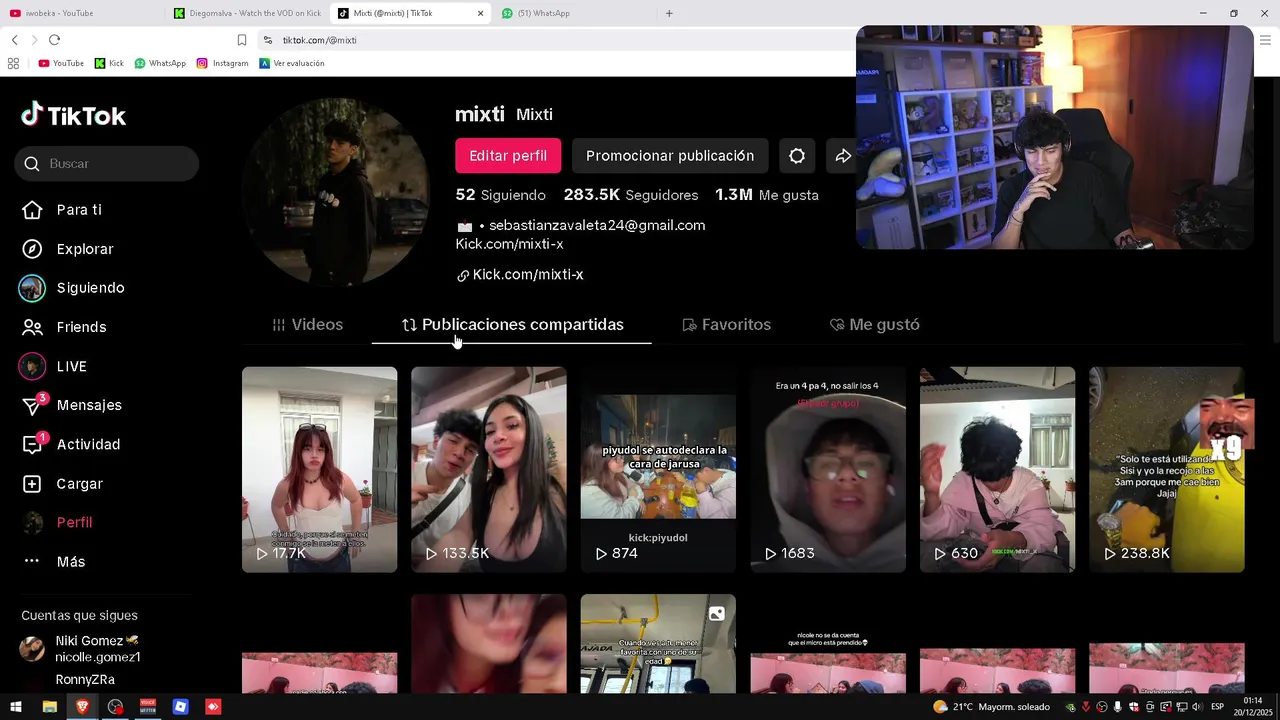The image size is (1280, 720).
Task: Open the YouTube bookmark
Action: [61, 63]
